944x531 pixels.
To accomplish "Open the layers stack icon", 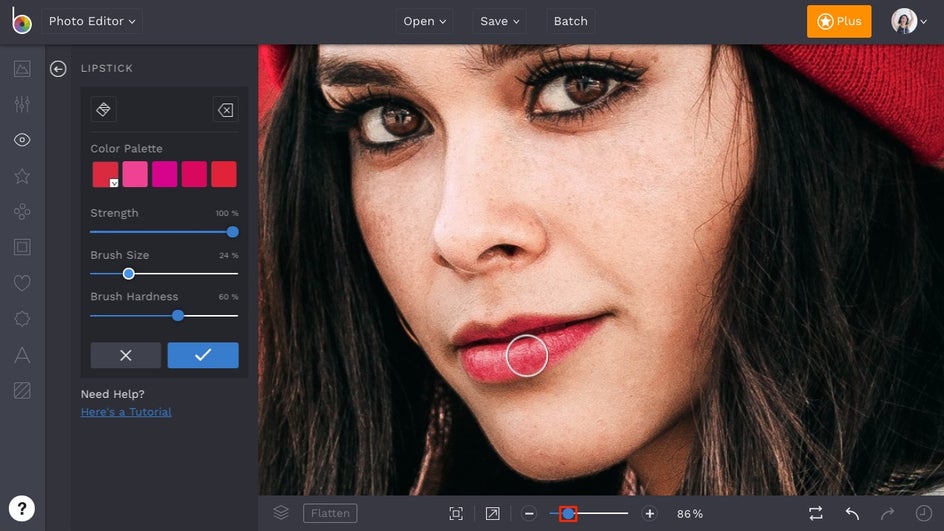I will point(281,513).
